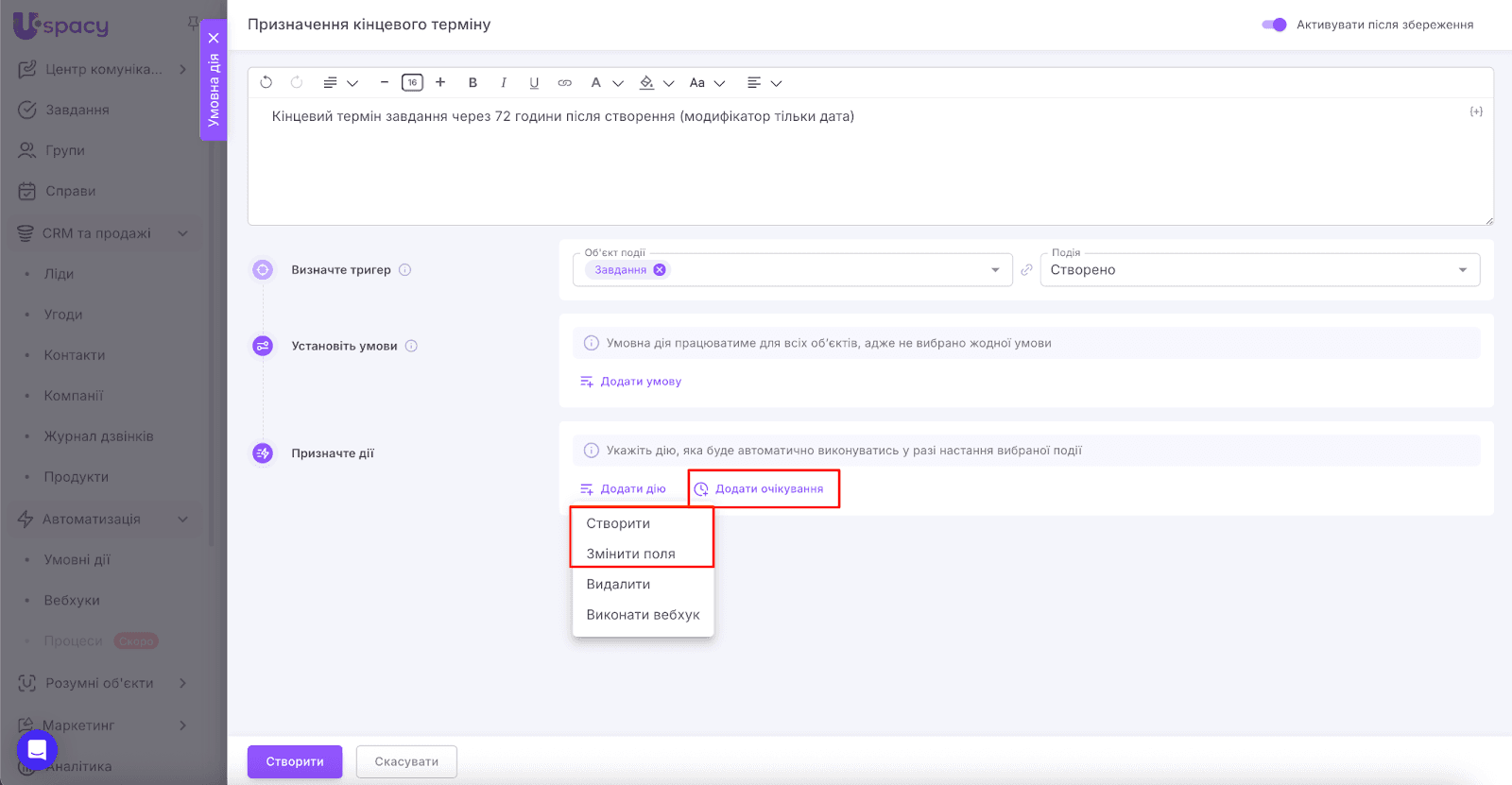Click the purple 'Створити' button
This screenshot has width=1512, height=785.
[295, 761]
